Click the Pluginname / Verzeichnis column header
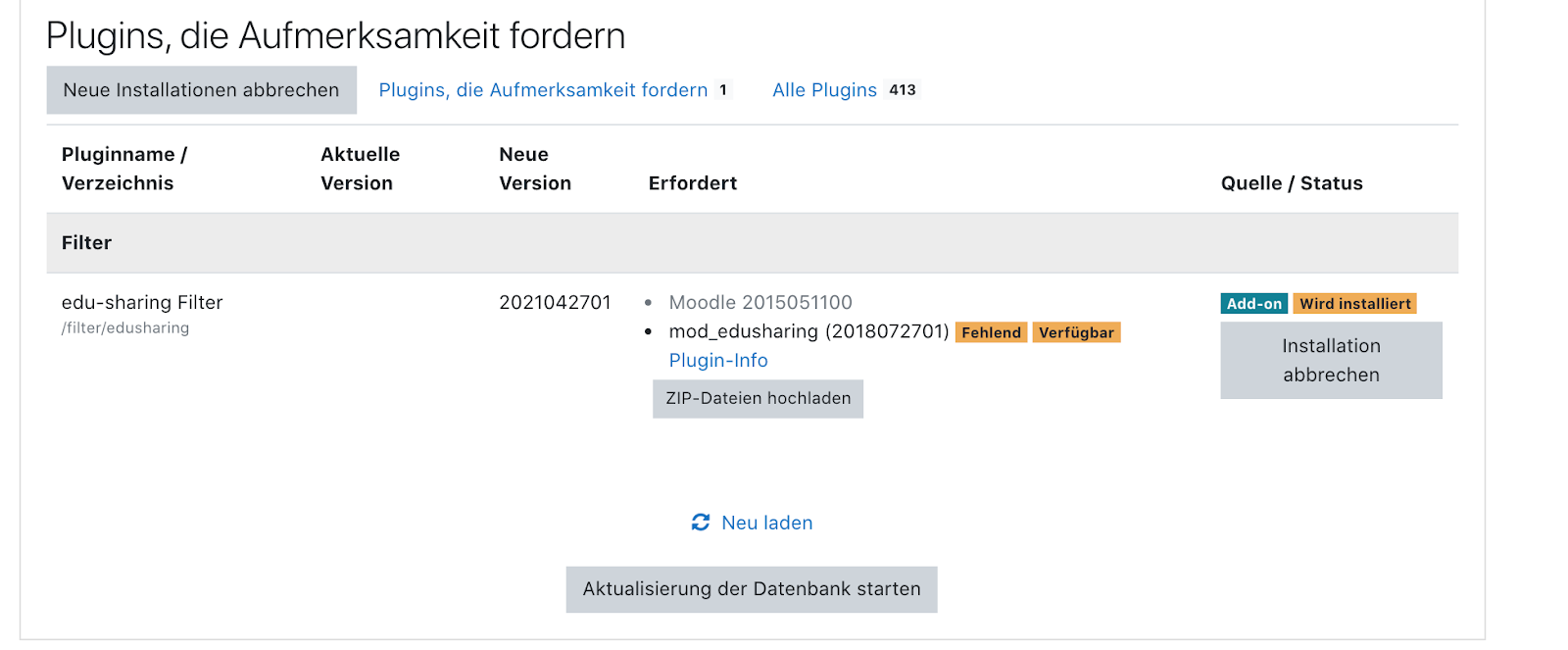1568x650 pixels. 124,169
